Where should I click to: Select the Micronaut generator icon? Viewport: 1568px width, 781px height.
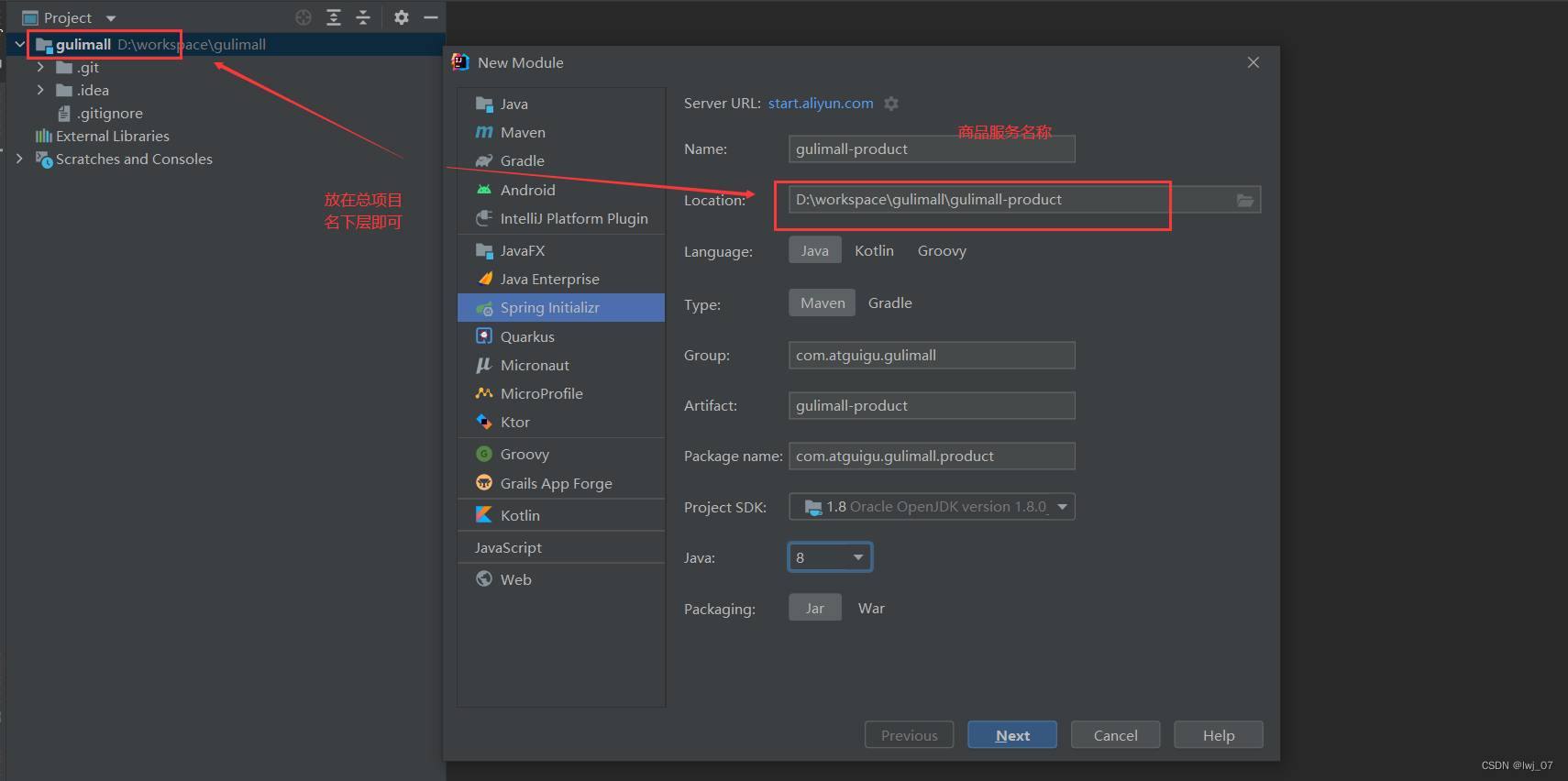[x=484, y=365]
